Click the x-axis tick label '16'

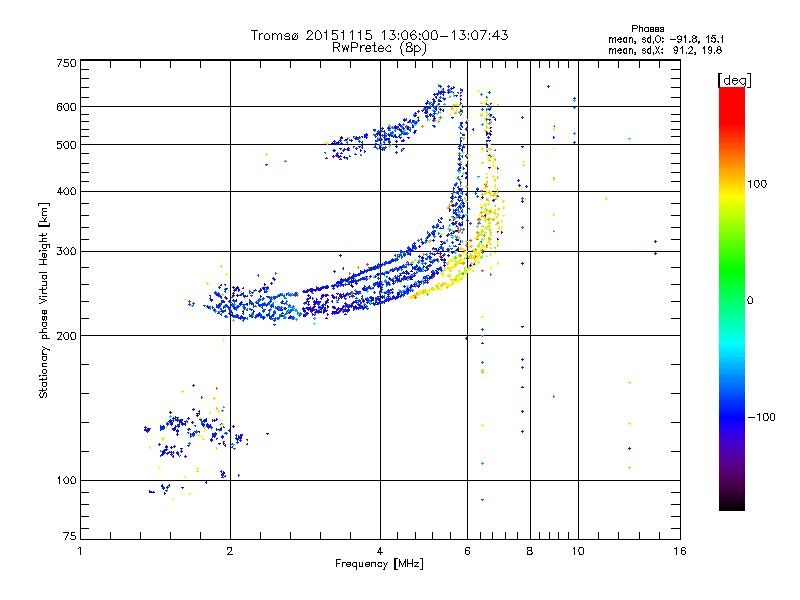click(x=680, y=551)
